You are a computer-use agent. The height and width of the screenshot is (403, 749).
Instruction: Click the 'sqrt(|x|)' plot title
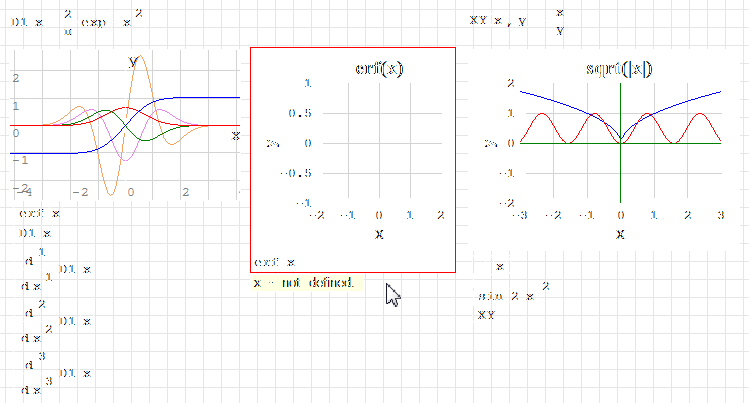[620, 68]
